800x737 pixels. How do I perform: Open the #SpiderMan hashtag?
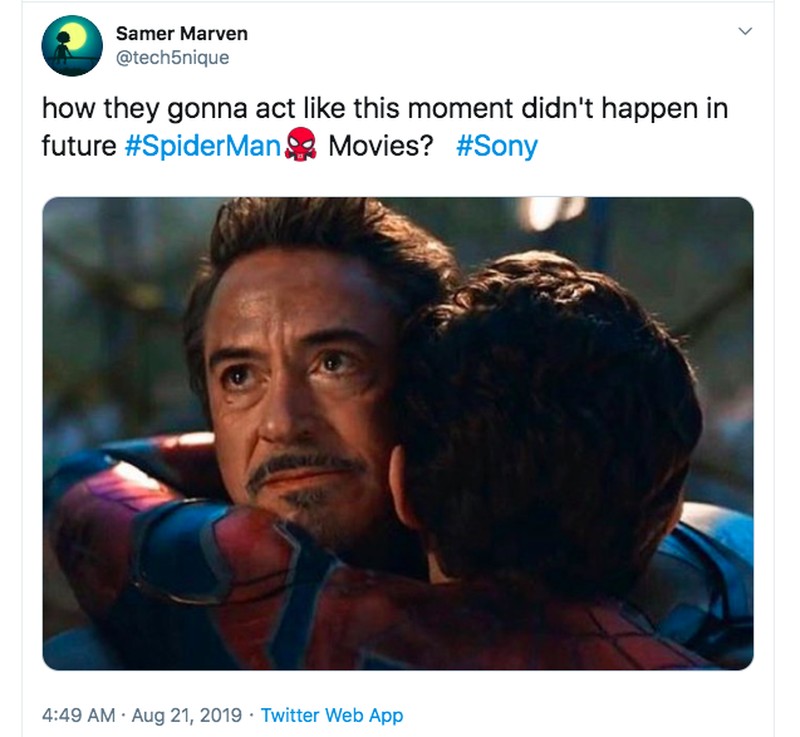click(204, 147)
